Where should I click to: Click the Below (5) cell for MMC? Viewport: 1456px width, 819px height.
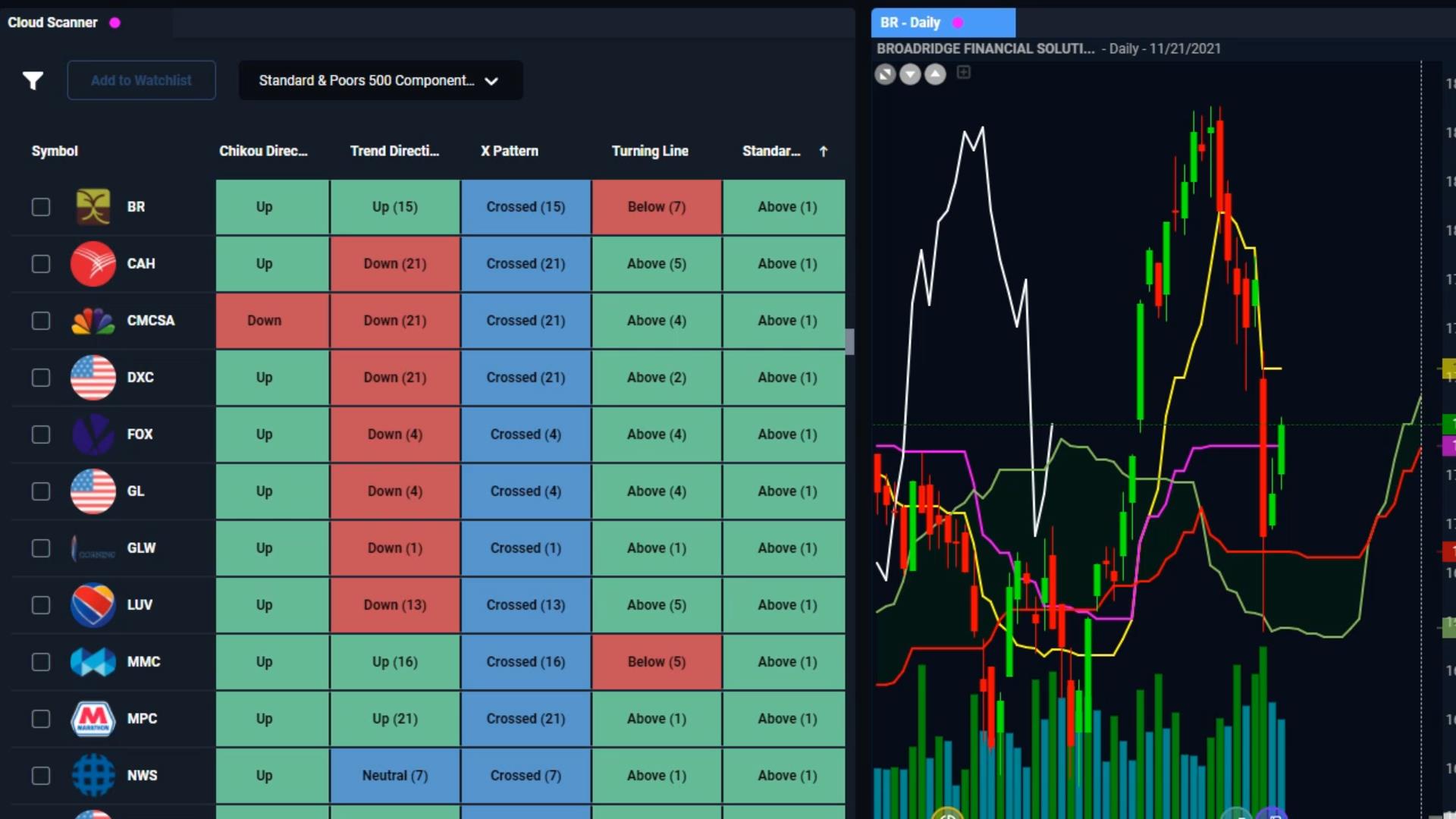(x=657, y=662)
